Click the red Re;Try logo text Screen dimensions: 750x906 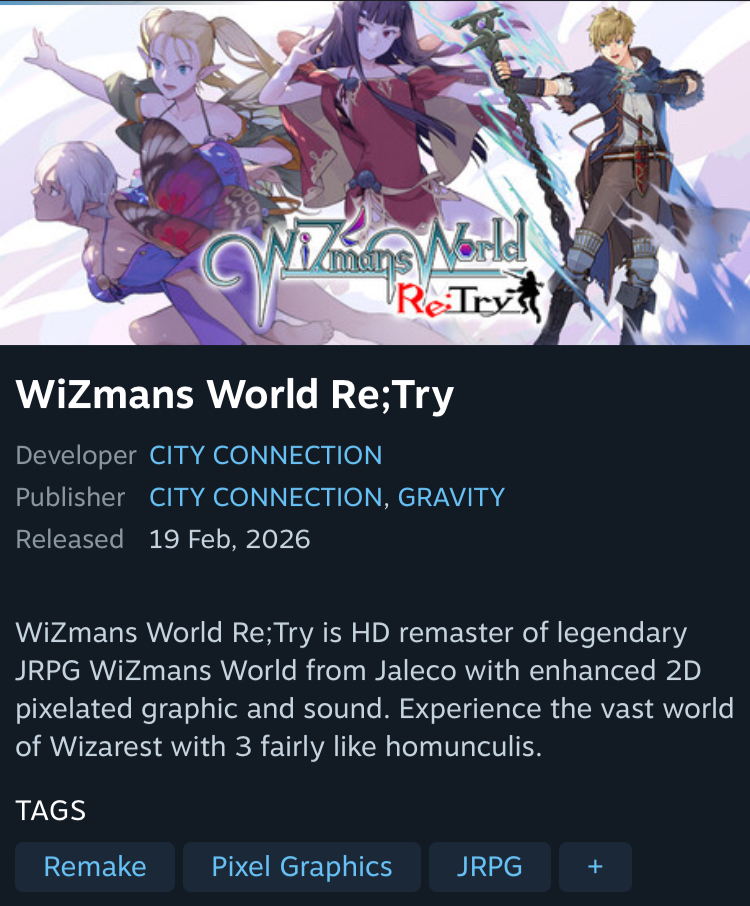point(456,300)
